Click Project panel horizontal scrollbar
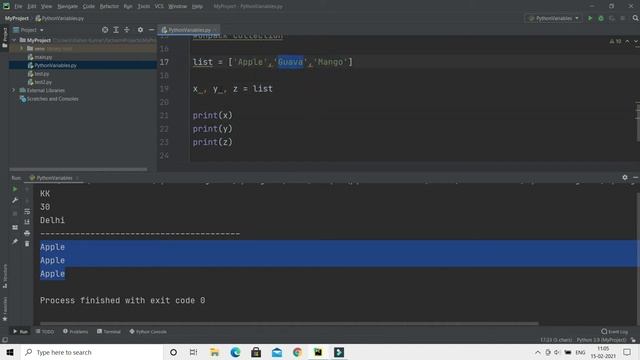 78,169
